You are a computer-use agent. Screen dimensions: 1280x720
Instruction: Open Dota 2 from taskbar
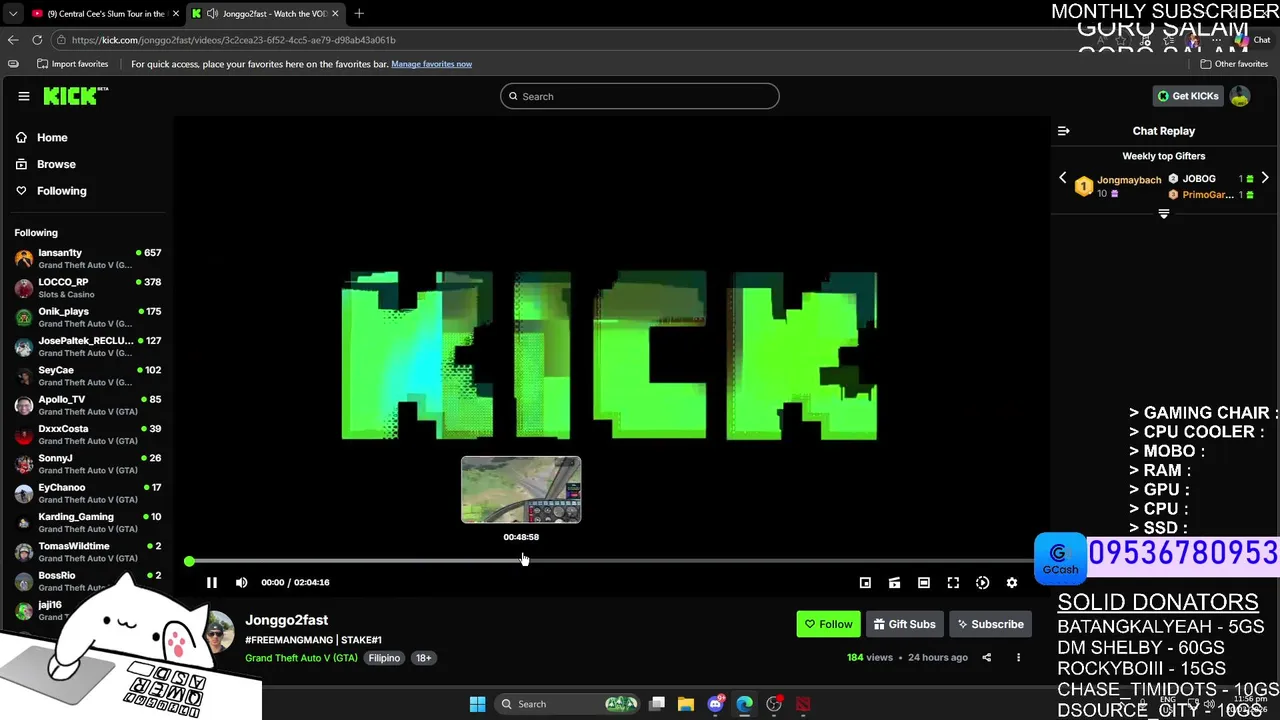point(803,704)
